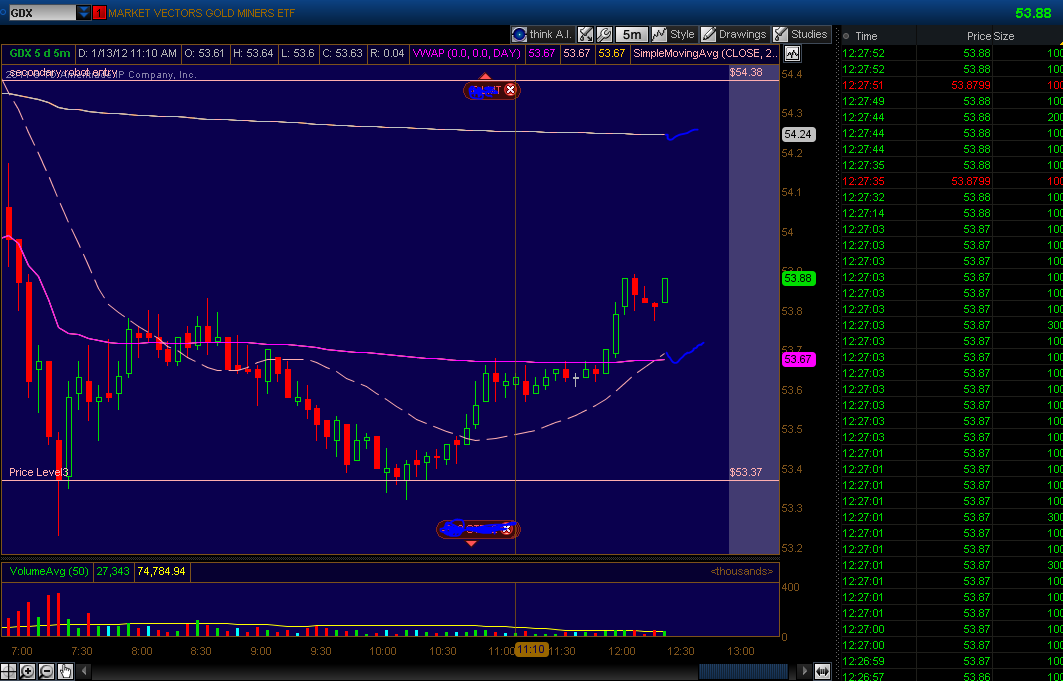Click the secondary robot entry line label
The image size is (1063, 681).
62,72
